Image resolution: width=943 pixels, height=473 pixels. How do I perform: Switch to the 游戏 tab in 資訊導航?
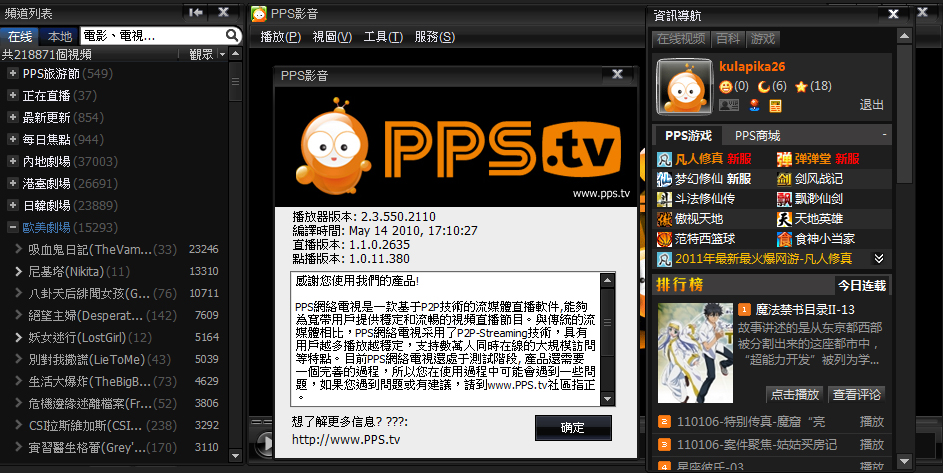click(x=763, y=39)
